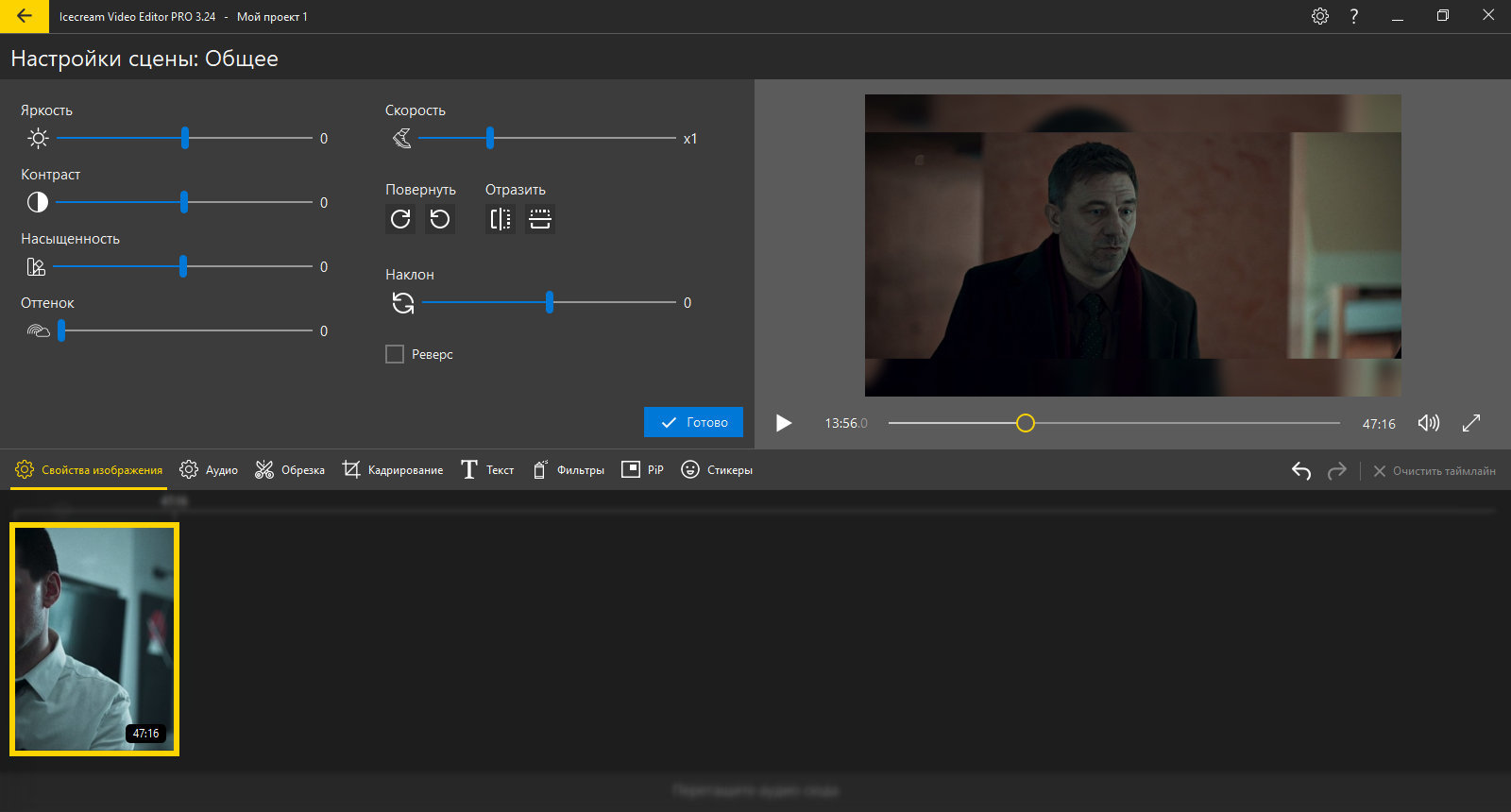Flip the video horizontally

(x=501, y=219)
